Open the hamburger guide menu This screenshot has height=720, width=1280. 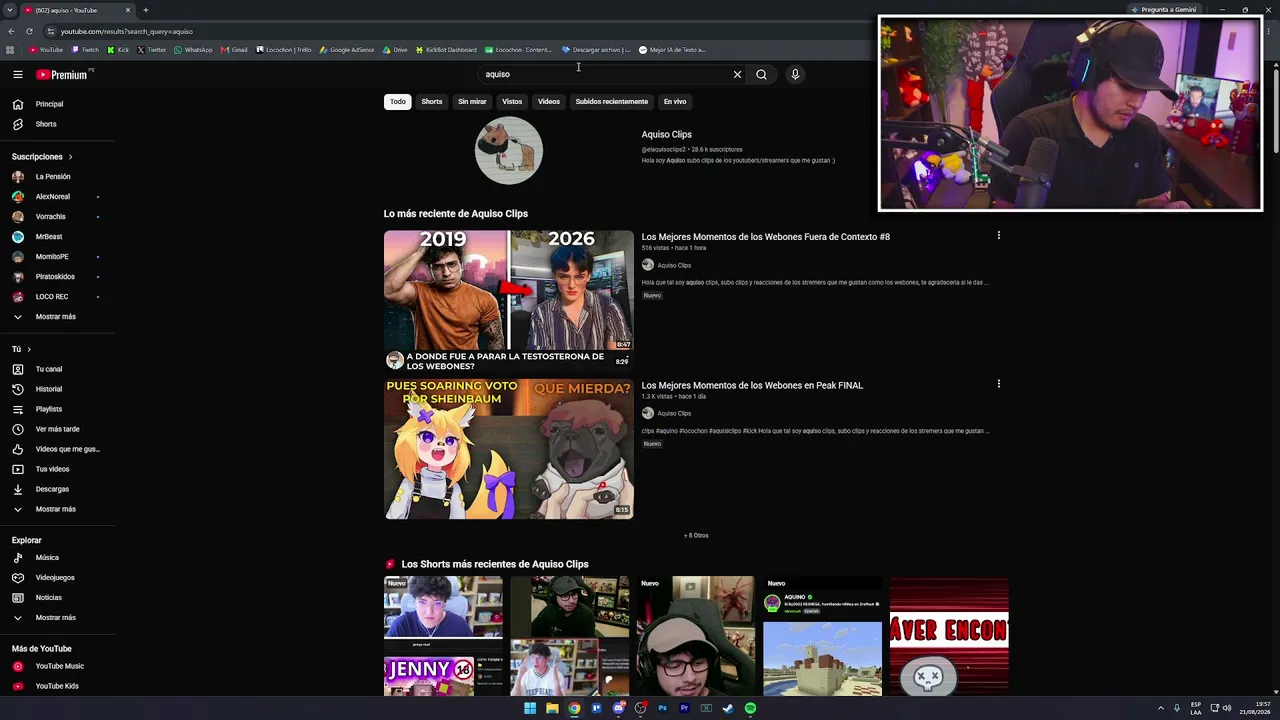tap(17, 74)
